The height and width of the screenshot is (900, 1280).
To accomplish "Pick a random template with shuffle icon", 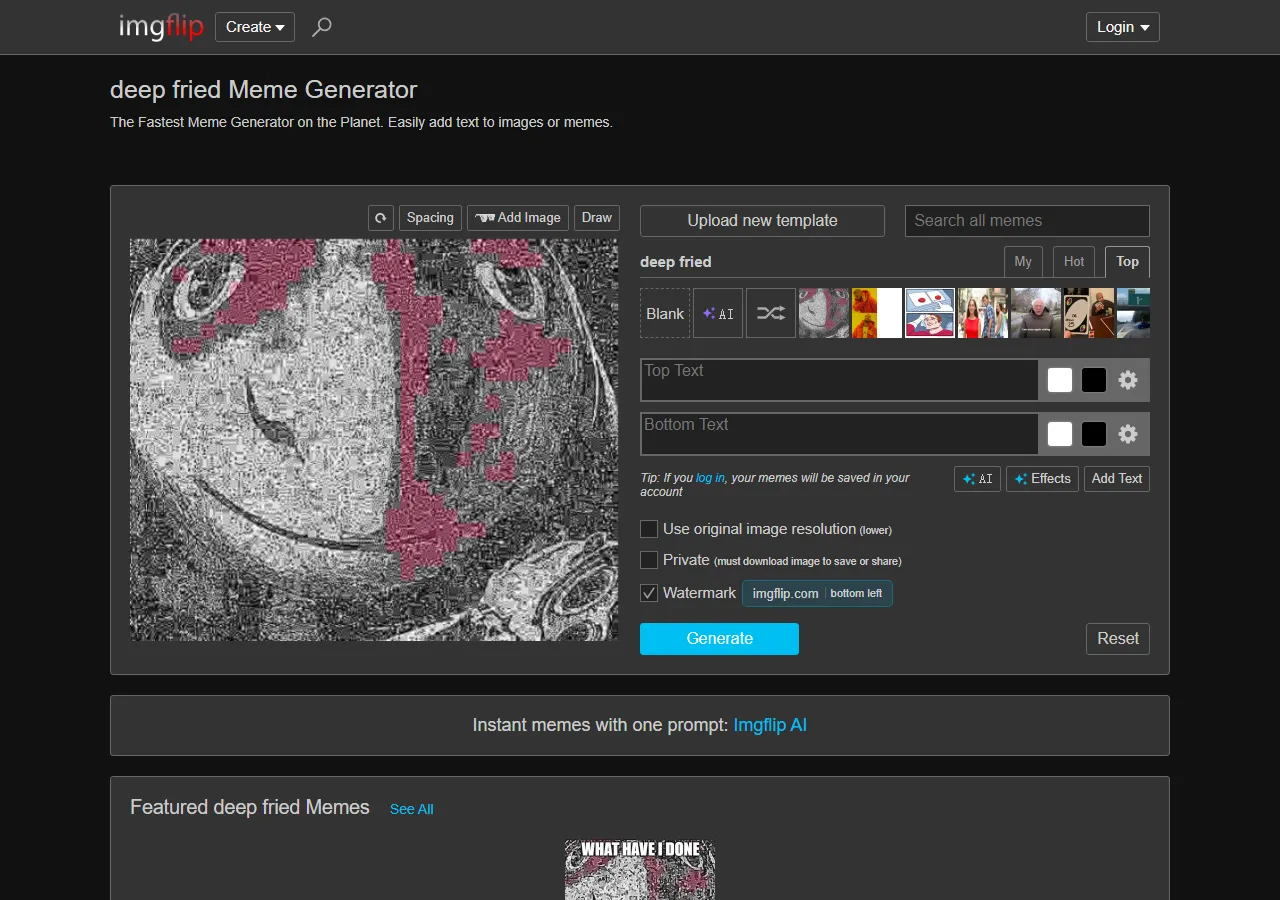I will (771, 313).
